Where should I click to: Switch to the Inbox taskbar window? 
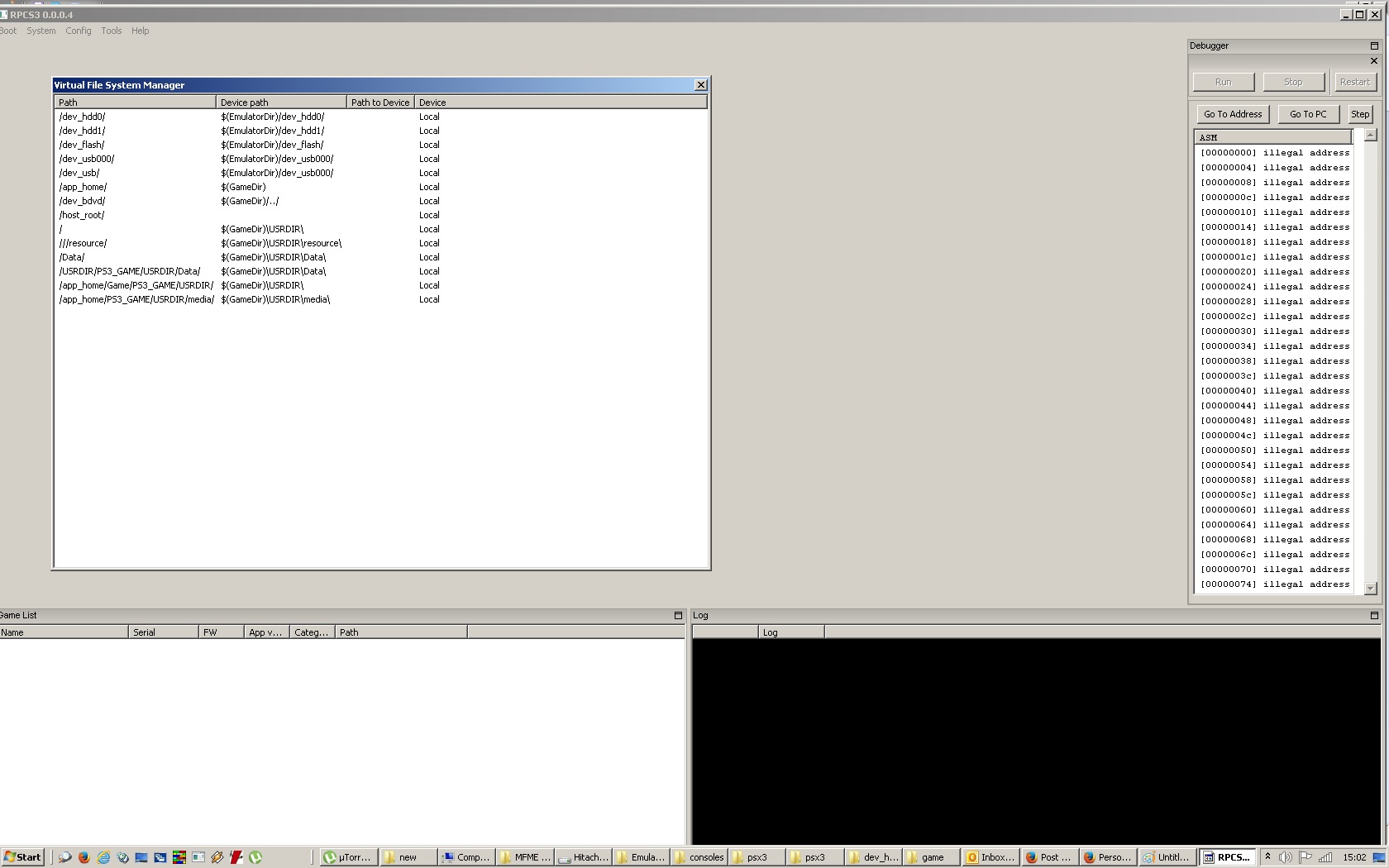[x=990, y=857]
